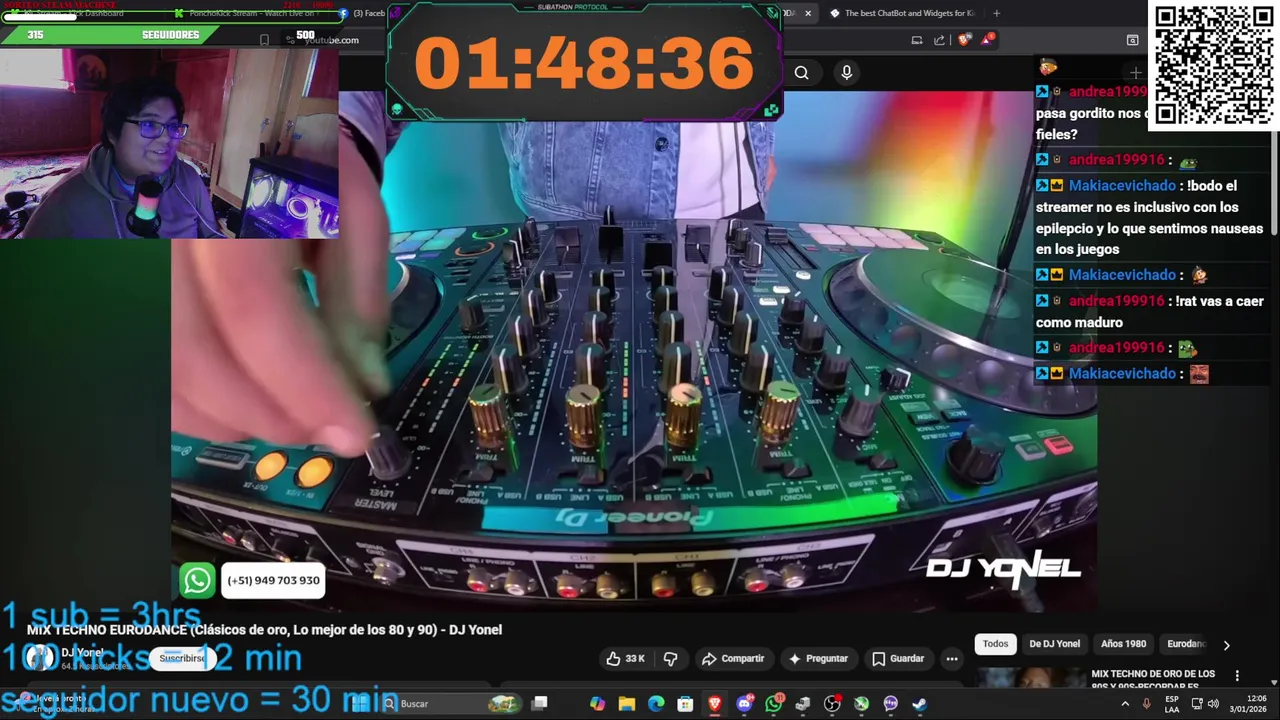Image resolution: width=1280 pixels, height=720 pixels.
Task: Open the system tray volume speaker icon
Action: (1213, 704)
